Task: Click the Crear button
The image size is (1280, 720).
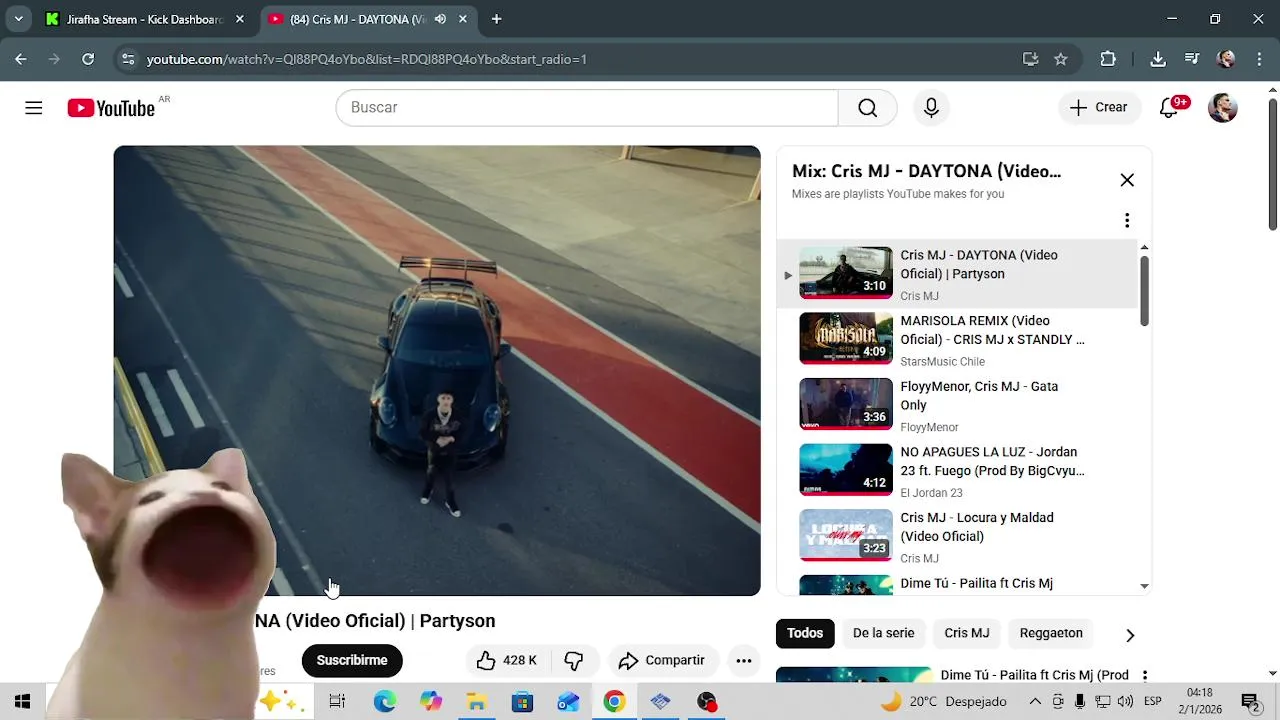Action: coord(1099,108)
